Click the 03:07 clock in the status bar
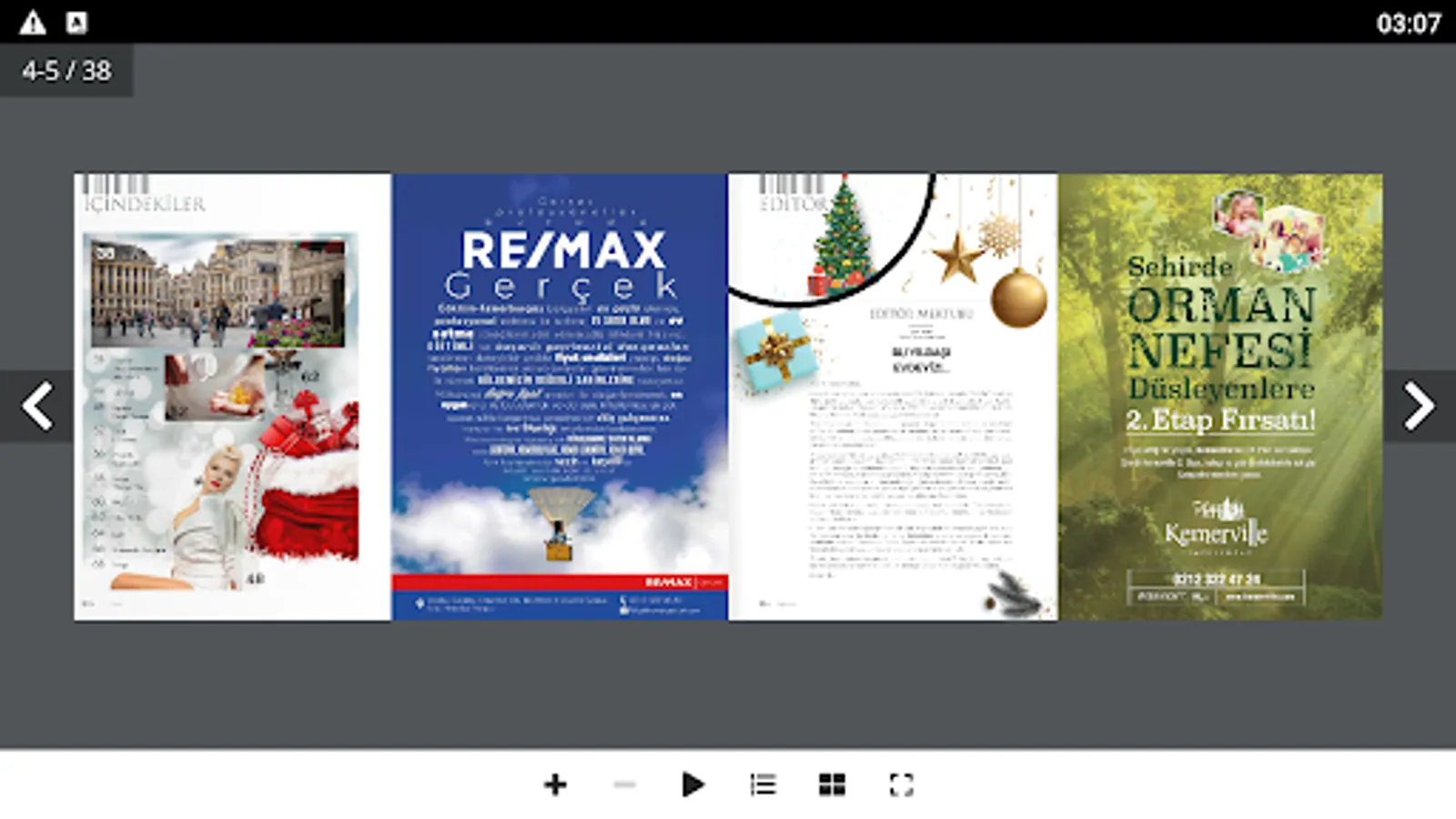This screenshot has height=819, width=1456. [x=1409, y=23]
